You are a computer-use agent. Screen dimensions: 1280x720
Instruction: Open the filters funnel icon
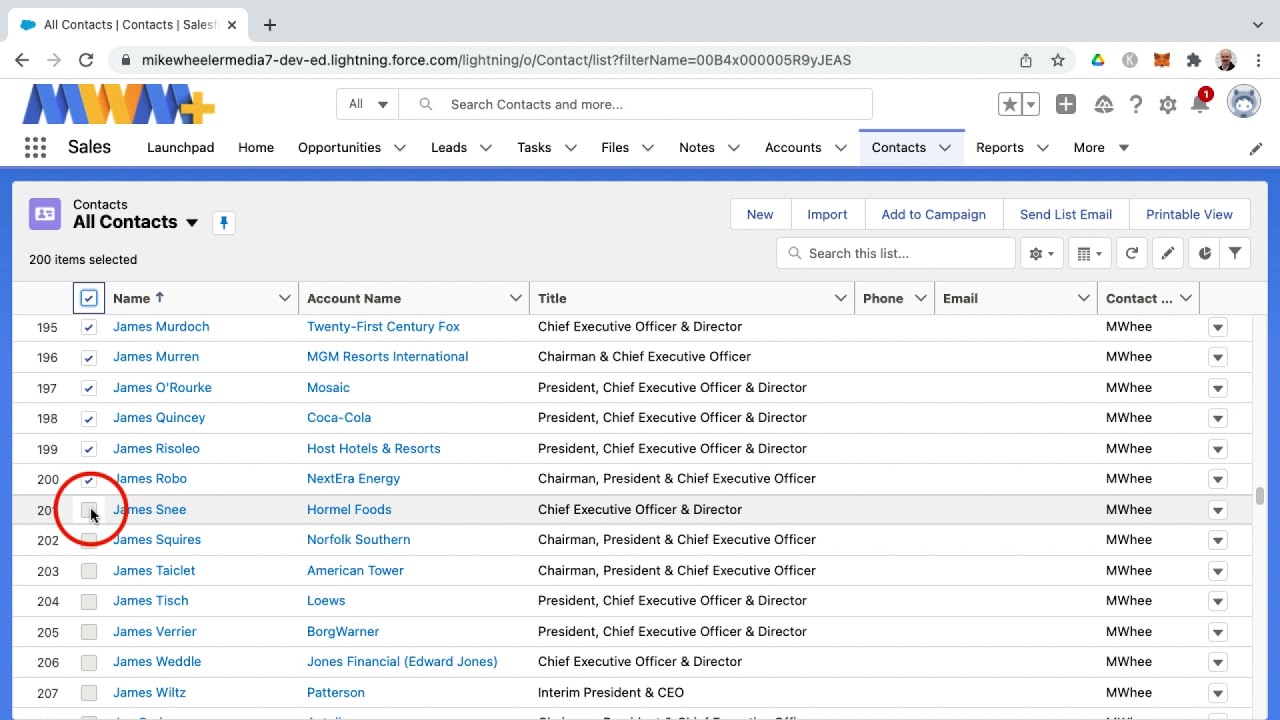coord(1235,254)
